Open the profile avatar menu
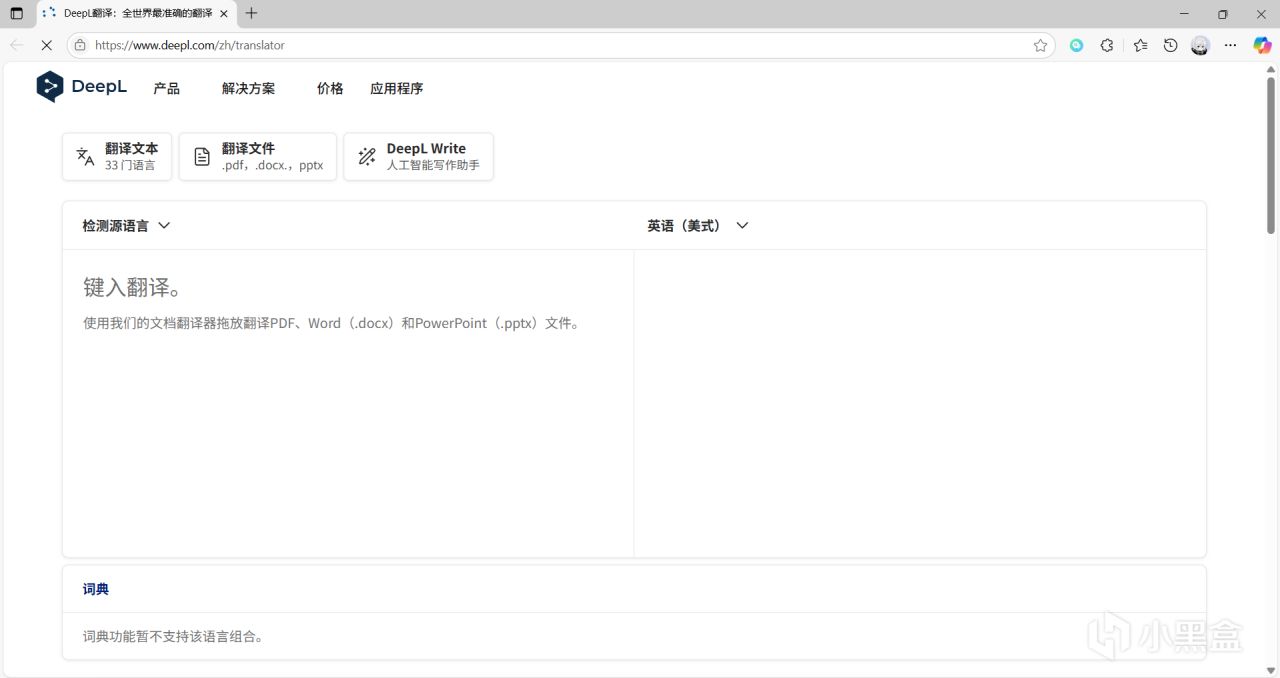The image size is (1280, 678). [x=1200, y=45]
